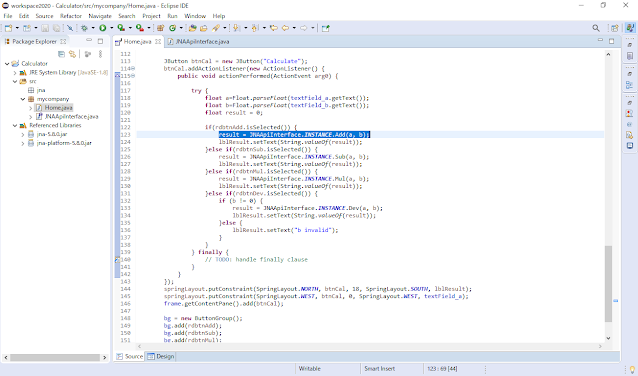This screenshot has width=638, height=376.
Task: Click the Open Task folder icon
Action: 203,28
